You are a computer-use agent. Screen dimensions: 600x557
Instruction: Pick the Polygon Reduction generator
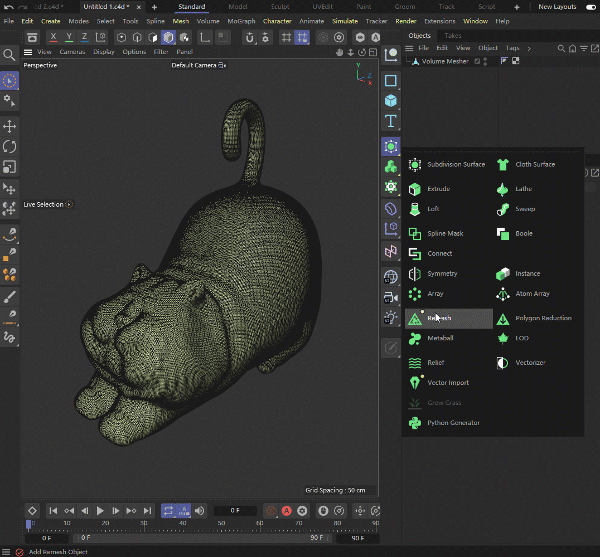[x=543, y=319]
